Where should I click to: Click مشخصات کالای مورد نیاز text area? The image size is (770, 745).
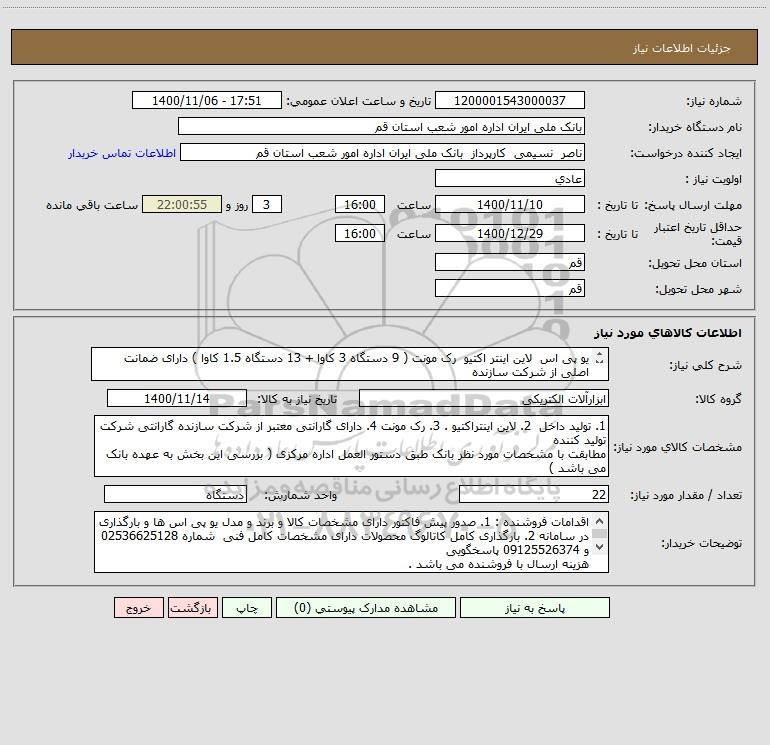[351, 446]
